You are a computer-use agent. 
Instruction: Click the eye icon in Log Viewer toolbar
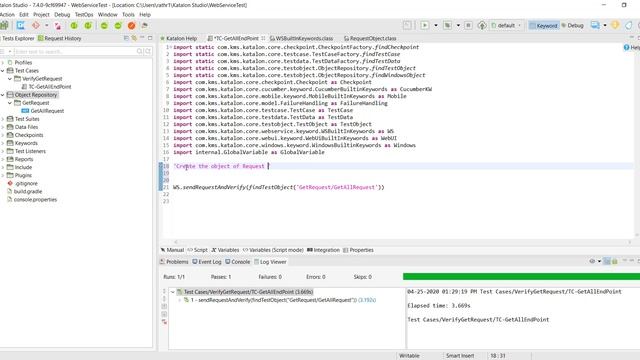(592, 261)
